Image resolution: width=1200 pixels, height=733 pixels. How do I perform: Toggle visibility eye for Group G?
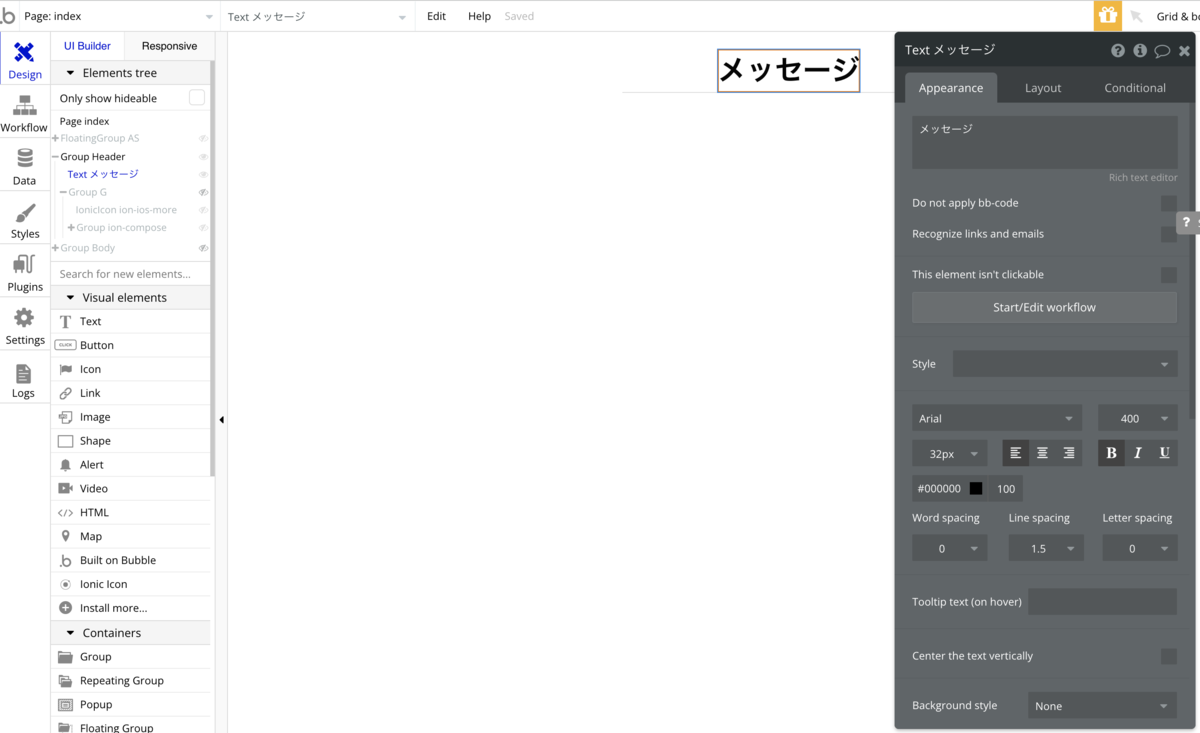[x=203, y=193]
